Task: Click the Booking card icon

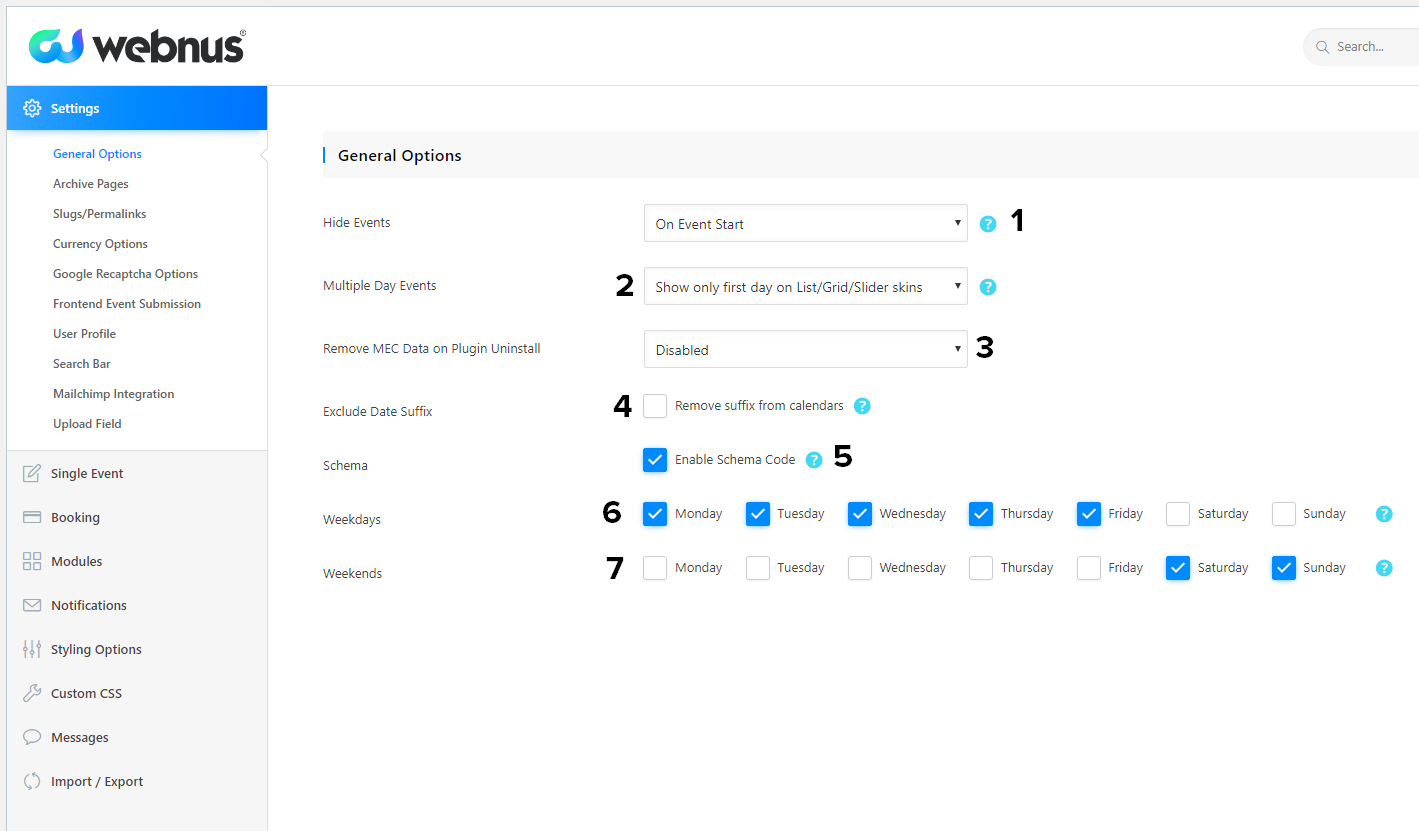Action: 32,517
